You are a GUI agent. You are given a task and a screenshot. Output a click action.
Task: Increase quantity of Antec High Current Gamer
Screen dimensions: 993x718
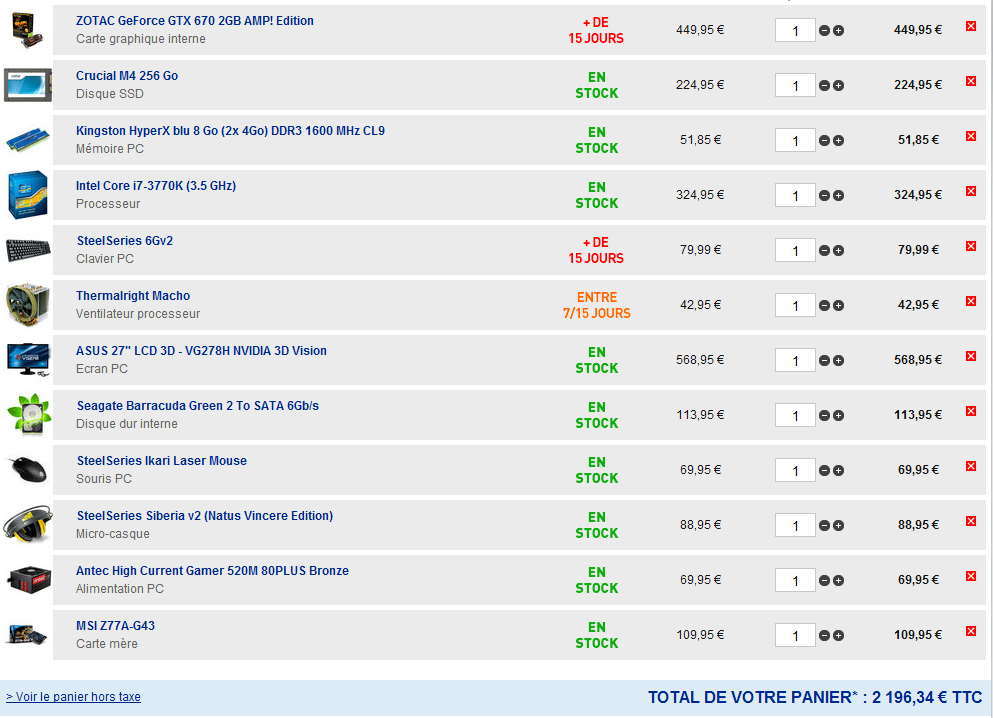pyautogui.click(x=838, y=581)
